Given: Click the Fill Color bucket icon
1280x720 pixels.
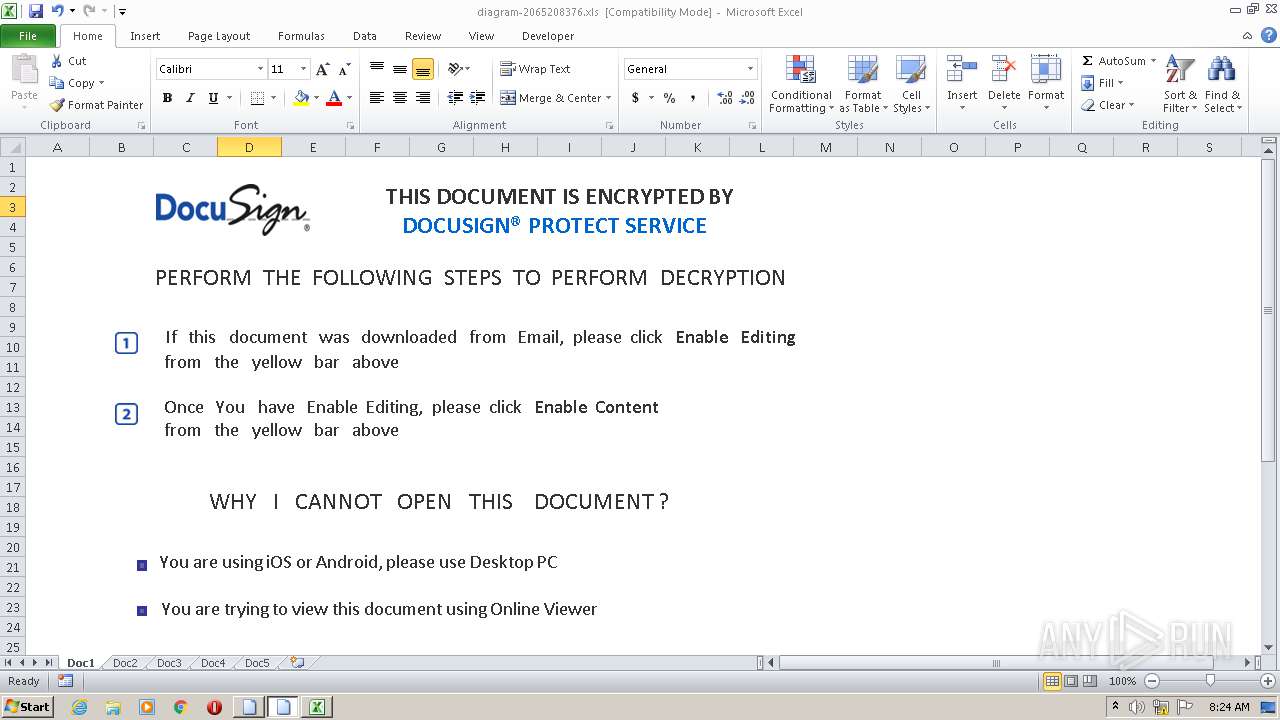Looking at the screenshot, I should (301, 98).
